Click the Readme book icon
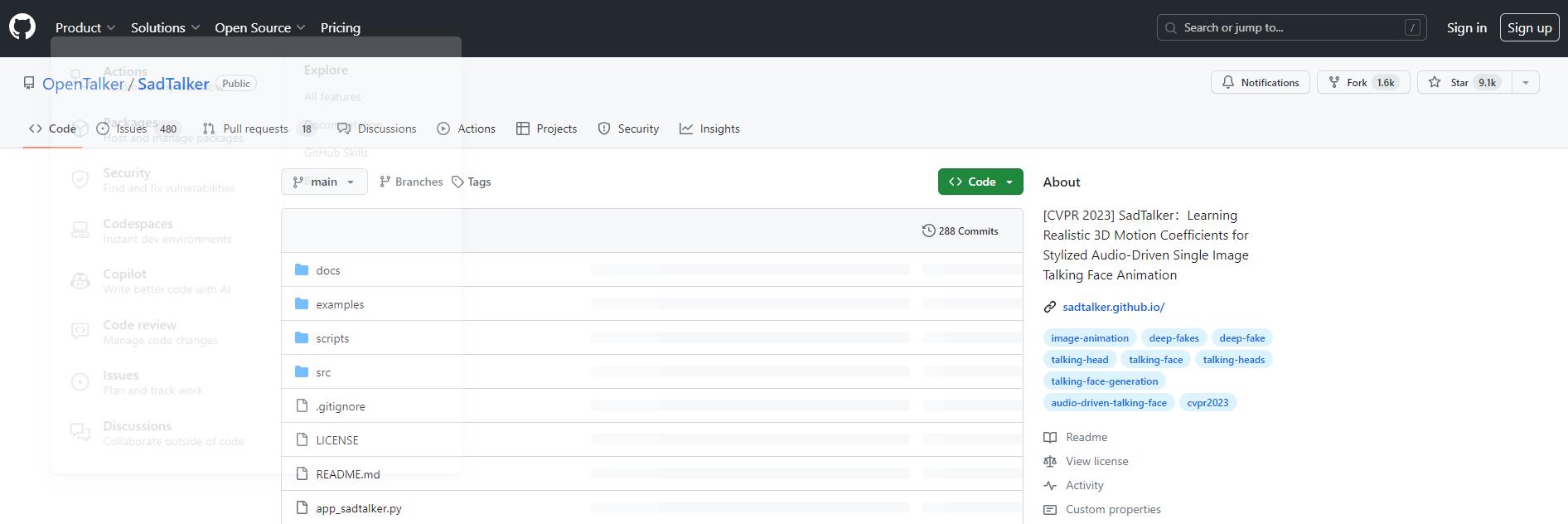 click(1050, 437)
